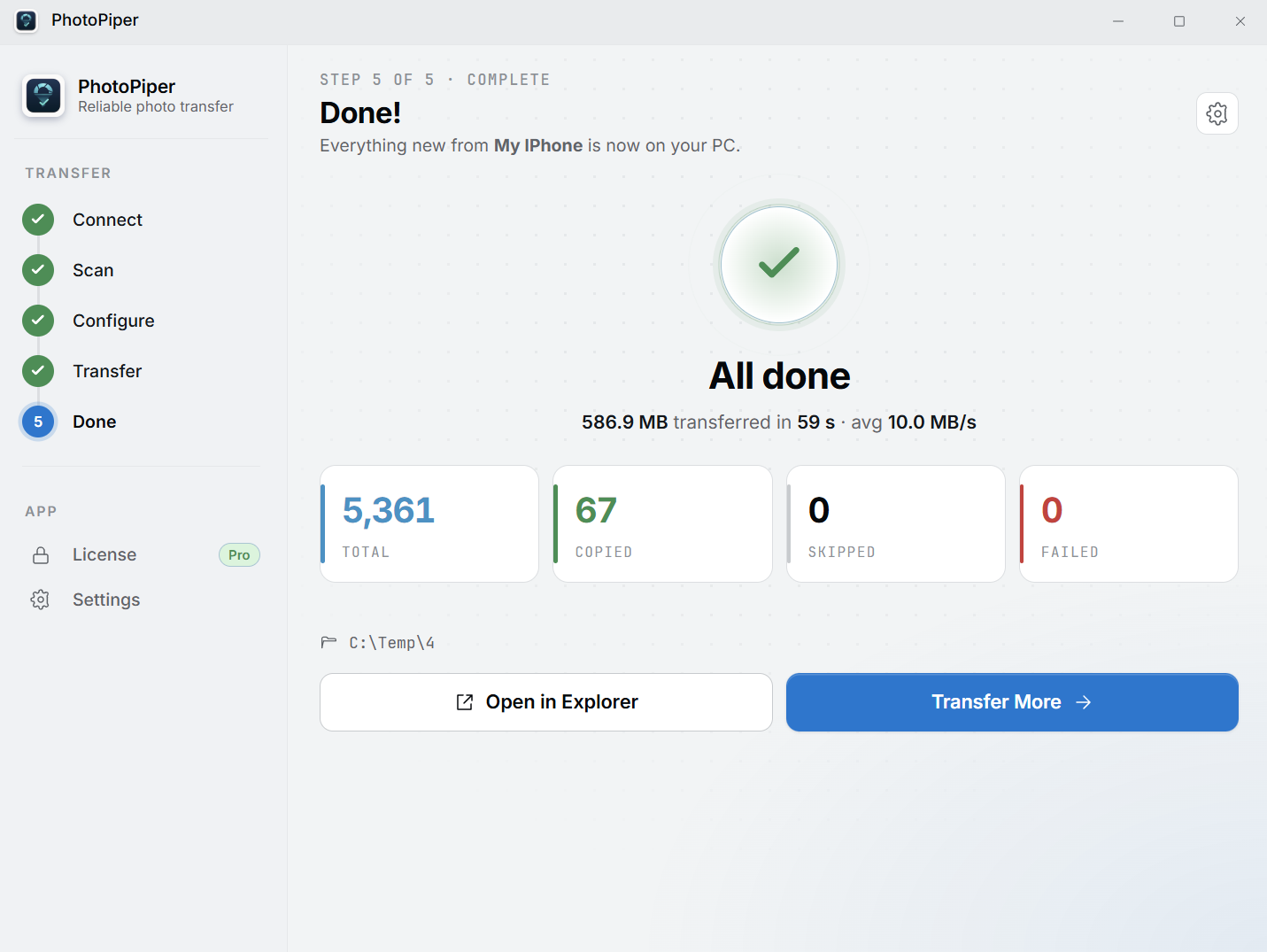
Task: Maximize the PhotoPiper window
Action: pyautogui.click(x=1179, y=21)
